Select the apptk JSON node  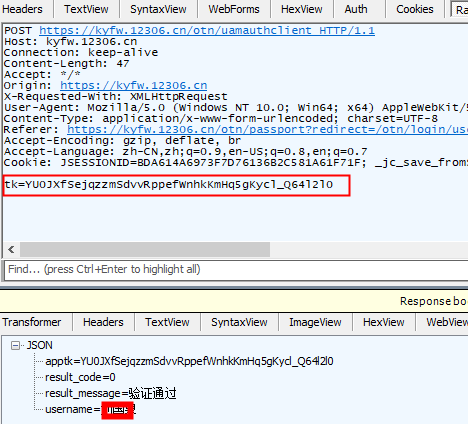[x=189, y=361]
